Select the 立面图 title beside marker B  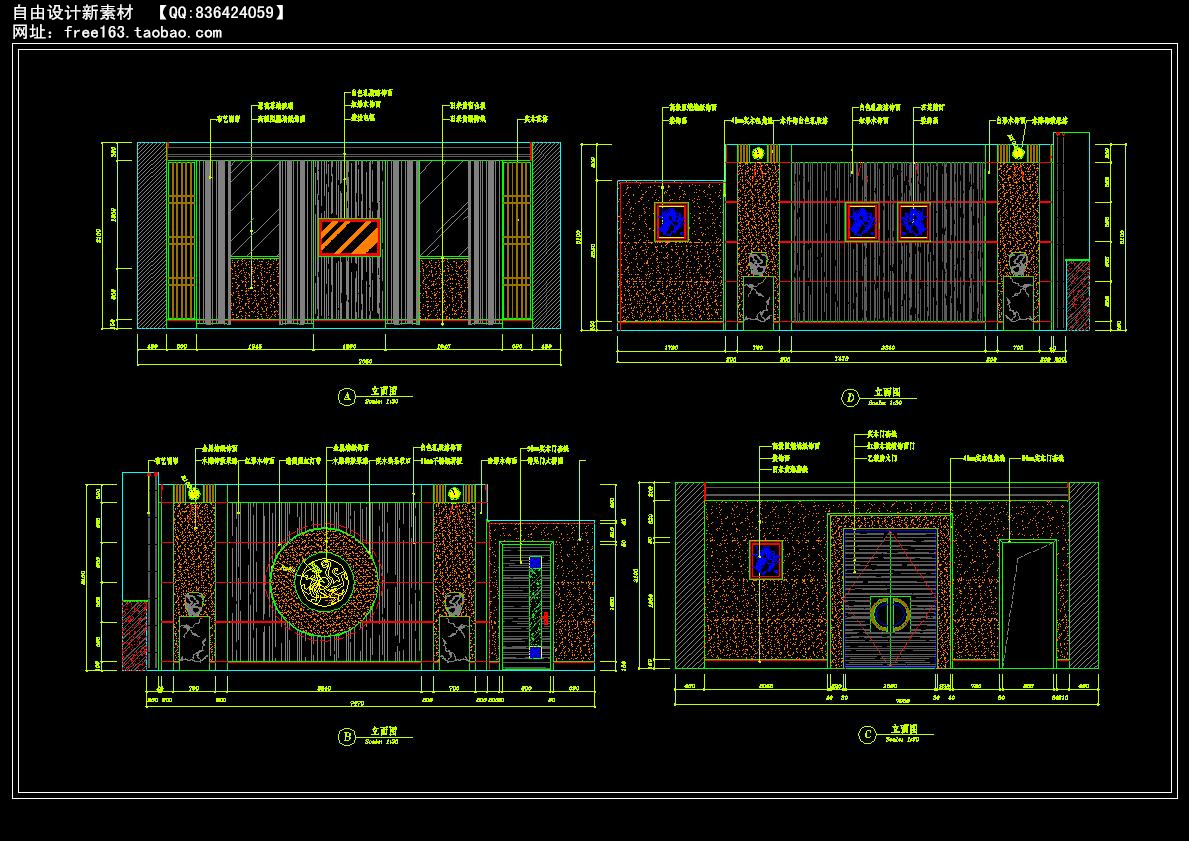(x=384, y=731)
